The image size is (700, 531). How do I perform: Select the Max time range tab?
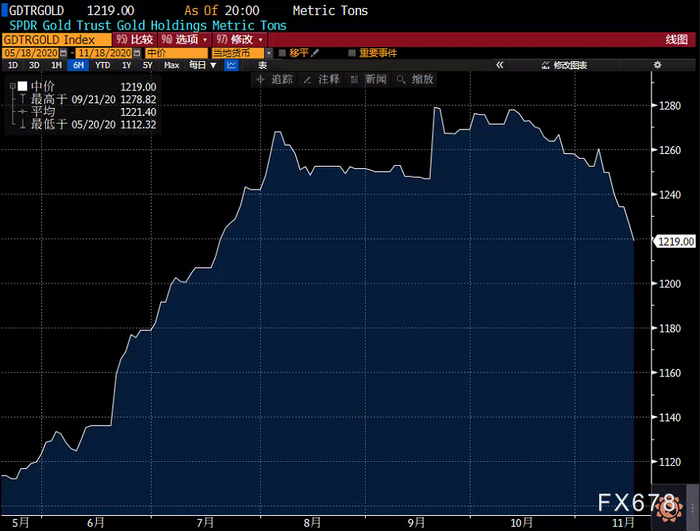coord(171,65)
